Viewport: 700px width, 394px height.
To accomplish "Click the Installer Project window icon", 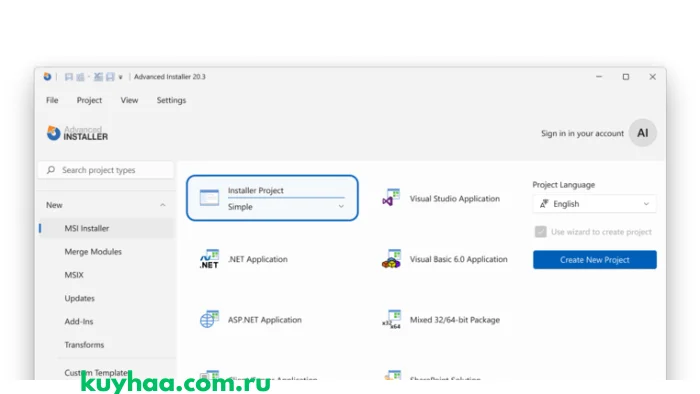I will coord(209,197).
